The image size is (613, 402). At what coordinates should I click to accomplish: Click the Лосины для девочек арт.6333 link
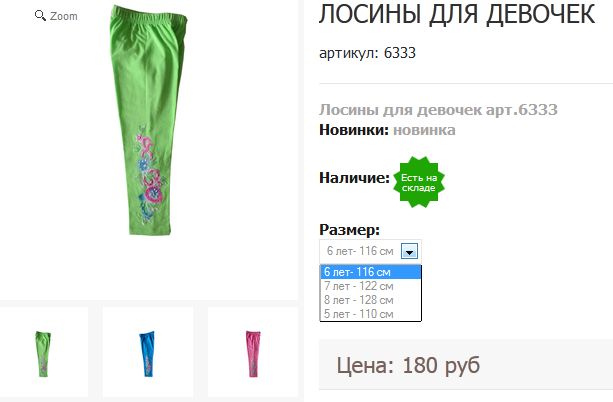[x=438, y=110]
